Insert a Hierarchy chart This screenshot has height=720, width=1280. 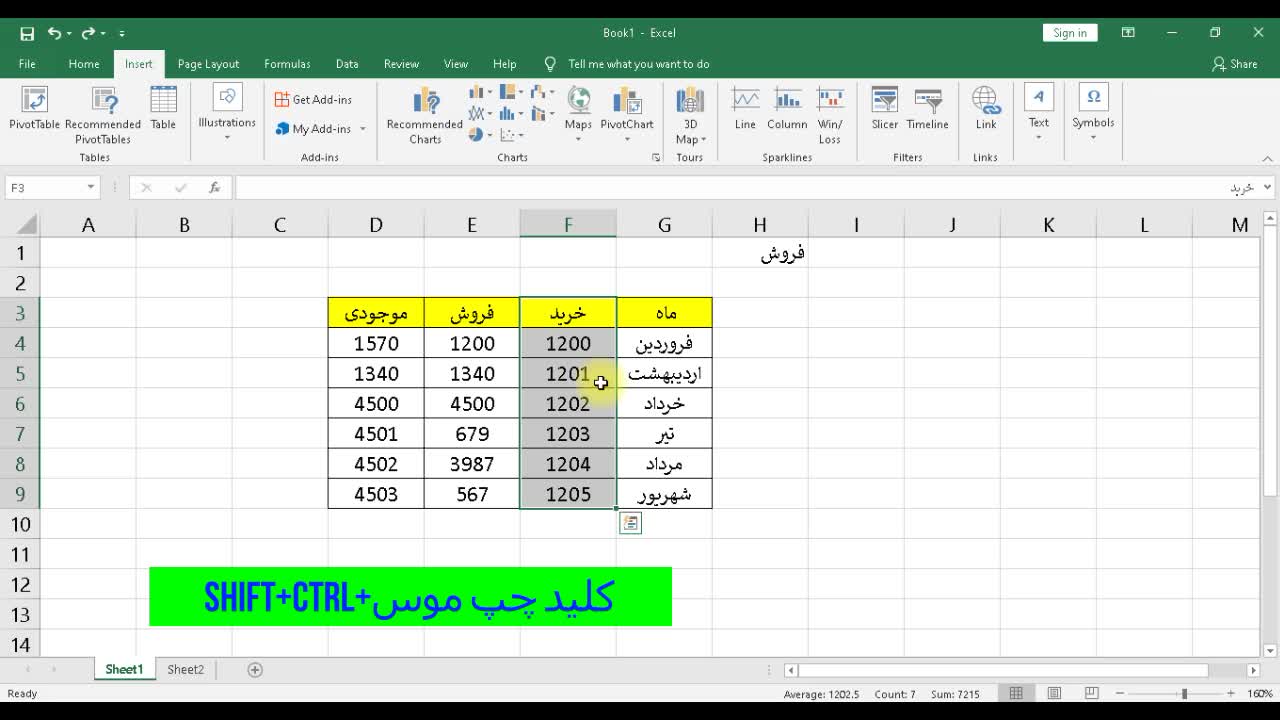coord(512,92)
